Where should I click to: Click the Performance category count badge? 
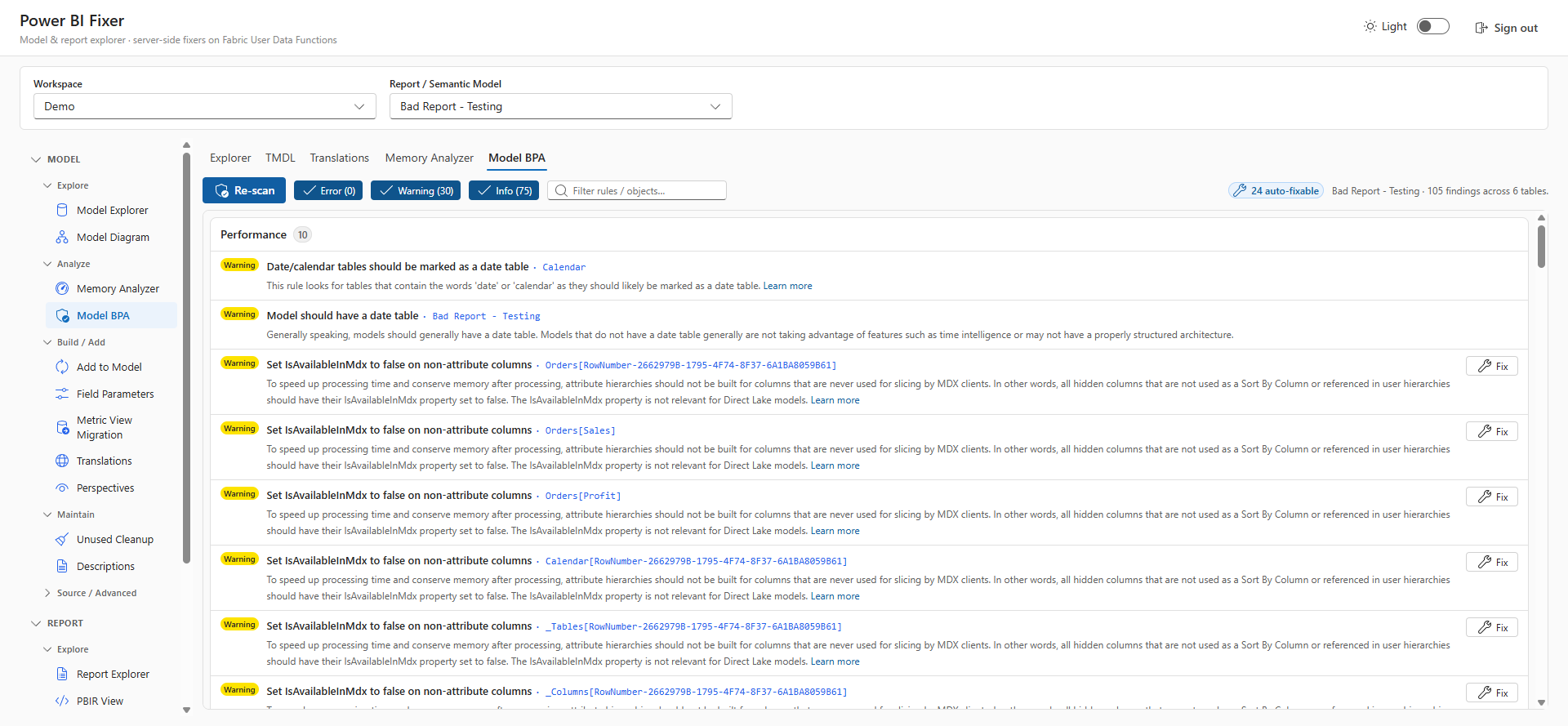tap(303, 235)
